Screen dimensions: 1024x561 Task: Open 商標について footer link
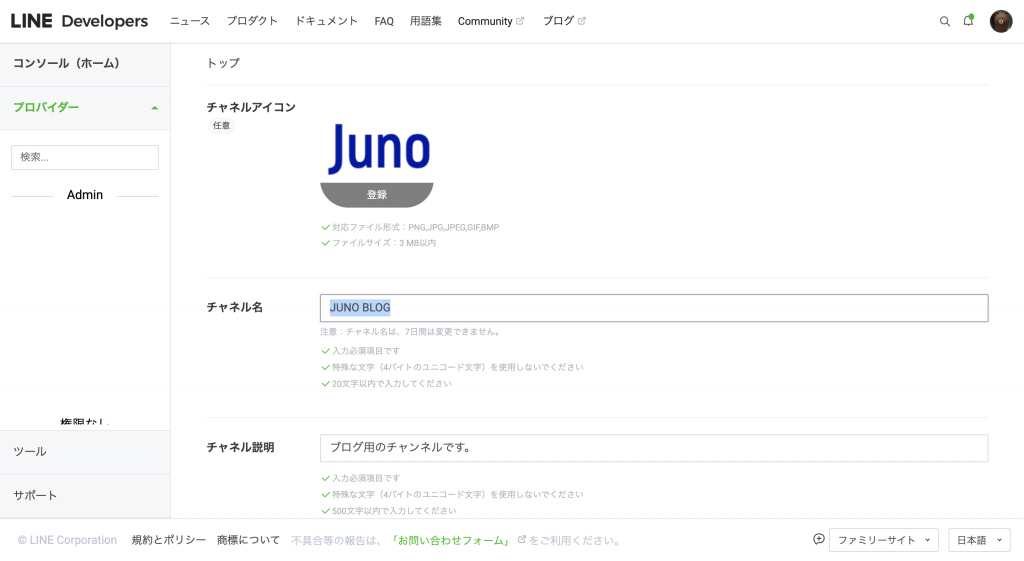coord(248,540)
